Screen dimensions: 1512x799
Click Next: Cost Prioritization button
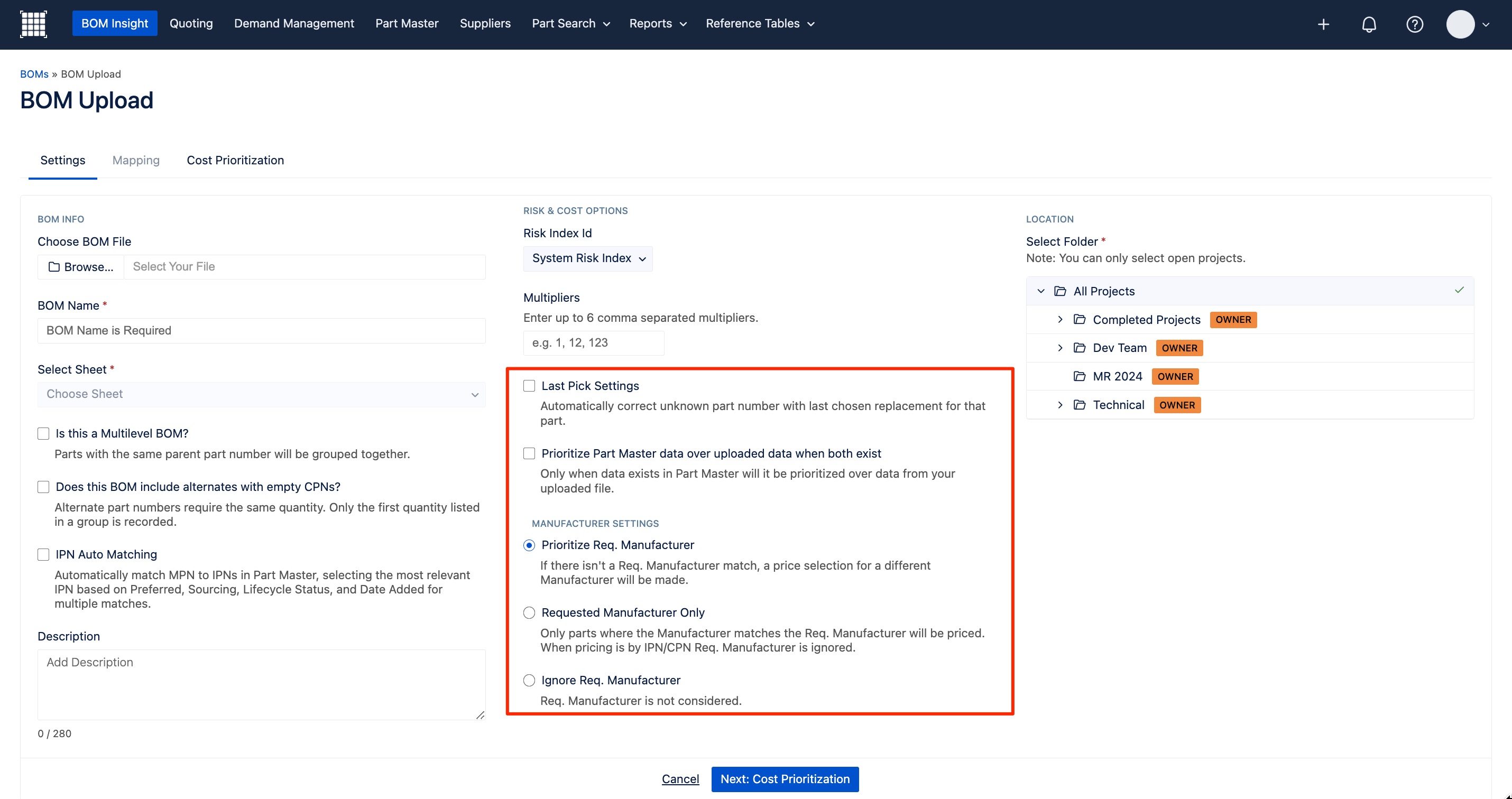tap(785, 779)
